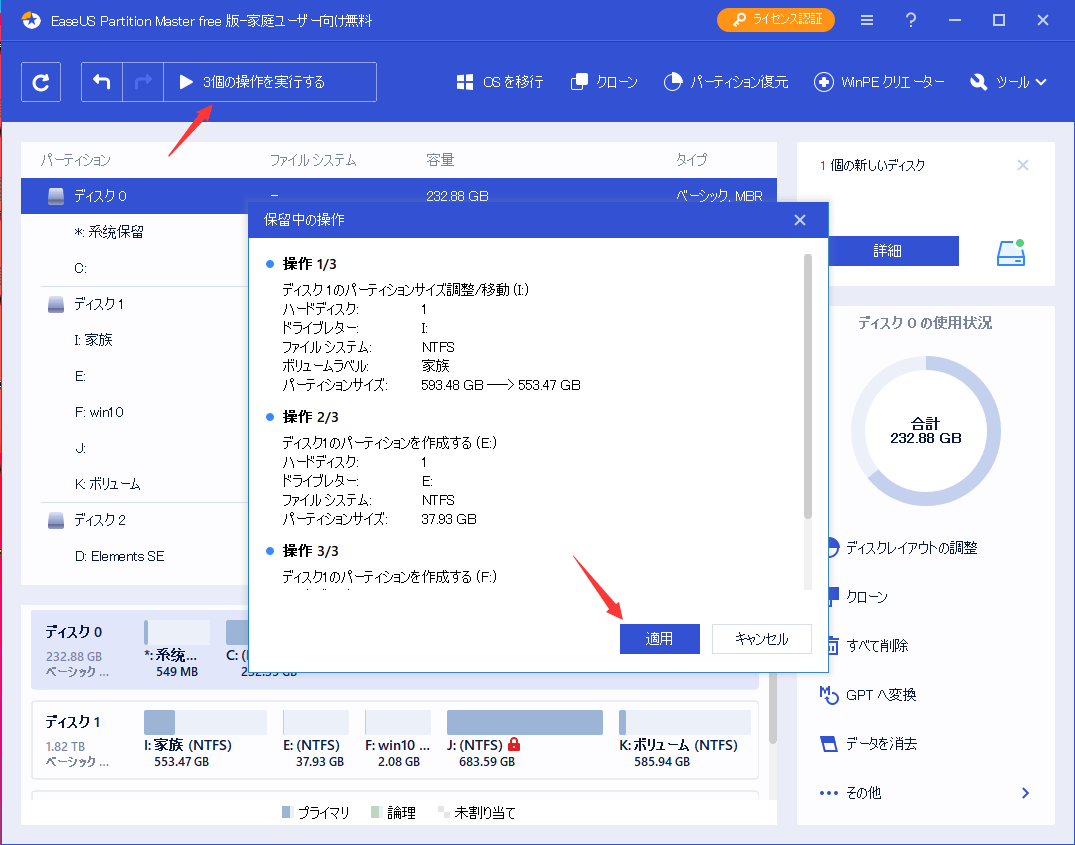
Task: Click the プライマリ legend swatch
Action: [287, 812]
